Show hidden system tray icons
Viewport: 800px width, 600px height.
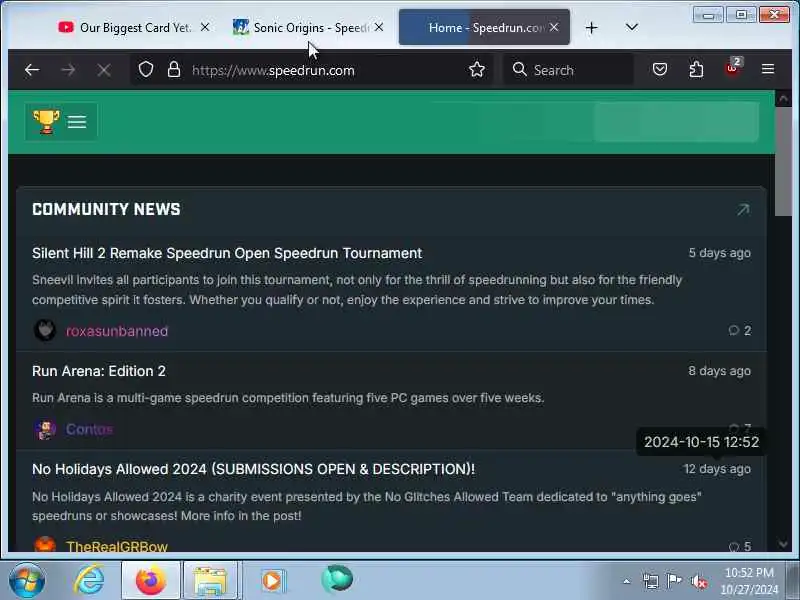click(x=627, y=581)
